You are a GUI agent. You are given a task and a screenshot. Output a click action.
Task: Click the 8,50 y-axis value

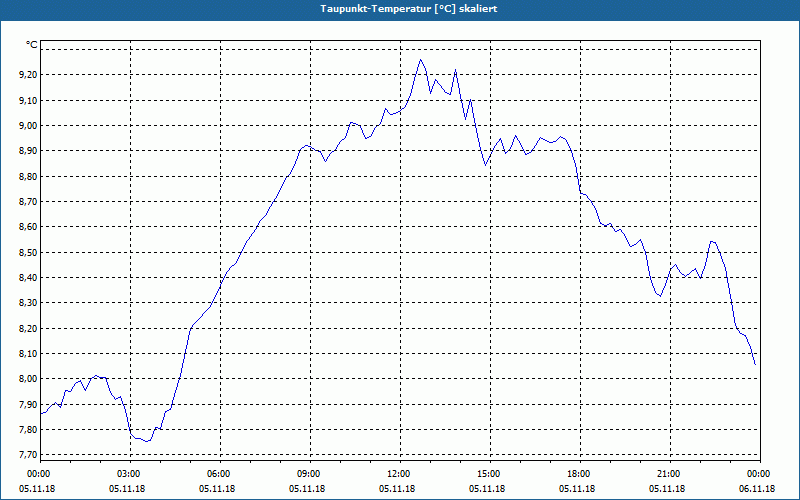(x=28, y=253)
